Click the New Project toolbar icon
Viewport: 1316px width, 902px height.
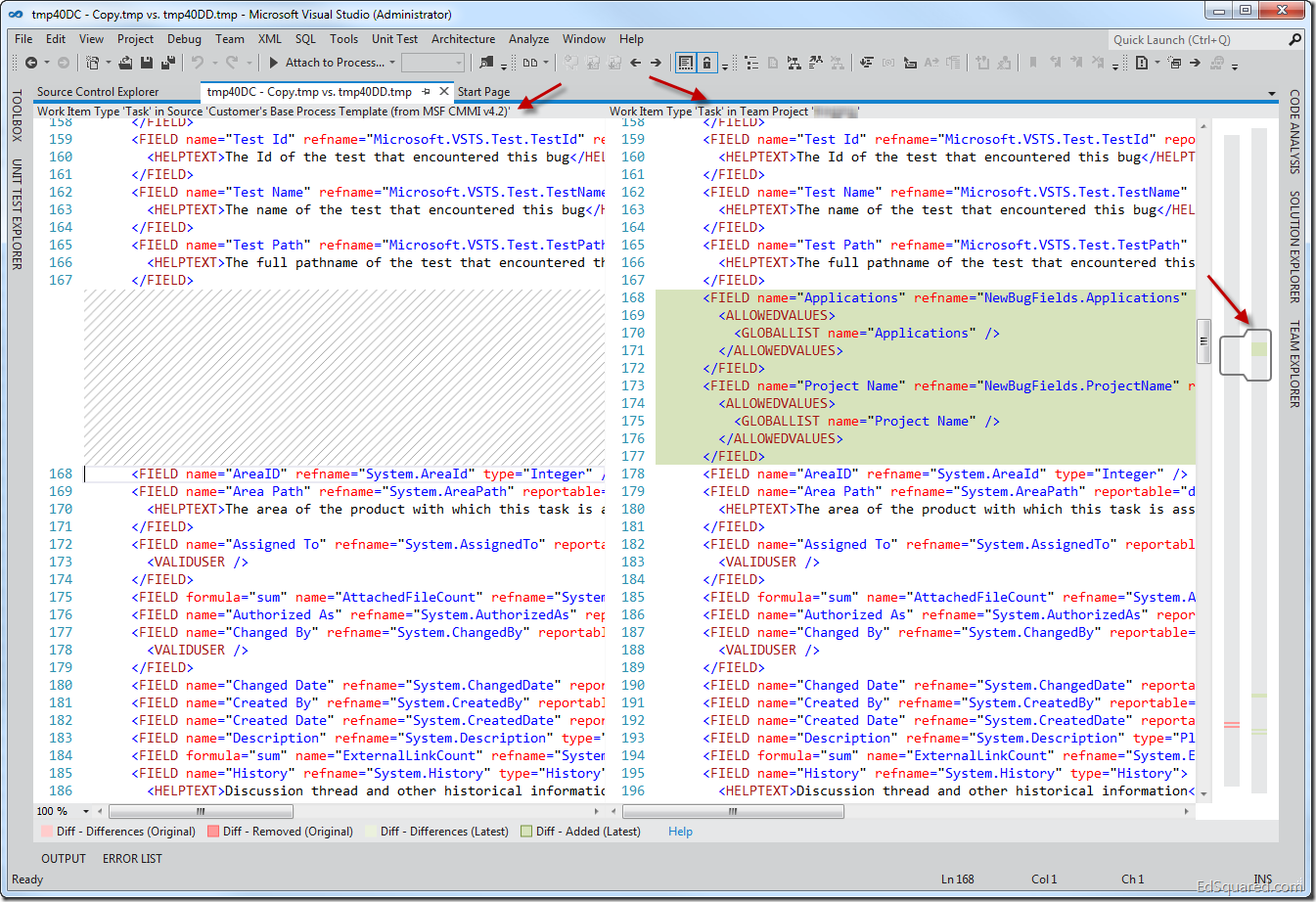[92, 63]
